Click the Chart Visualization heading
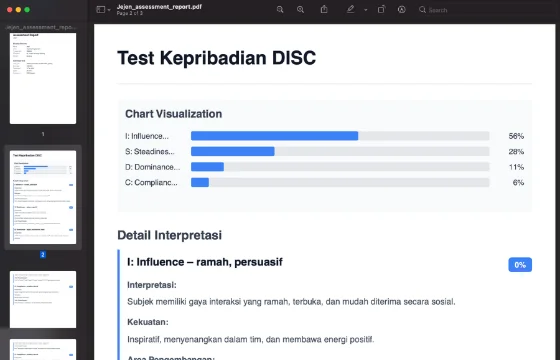The height and width of the screenshot is (360, 560). (174, 114)
